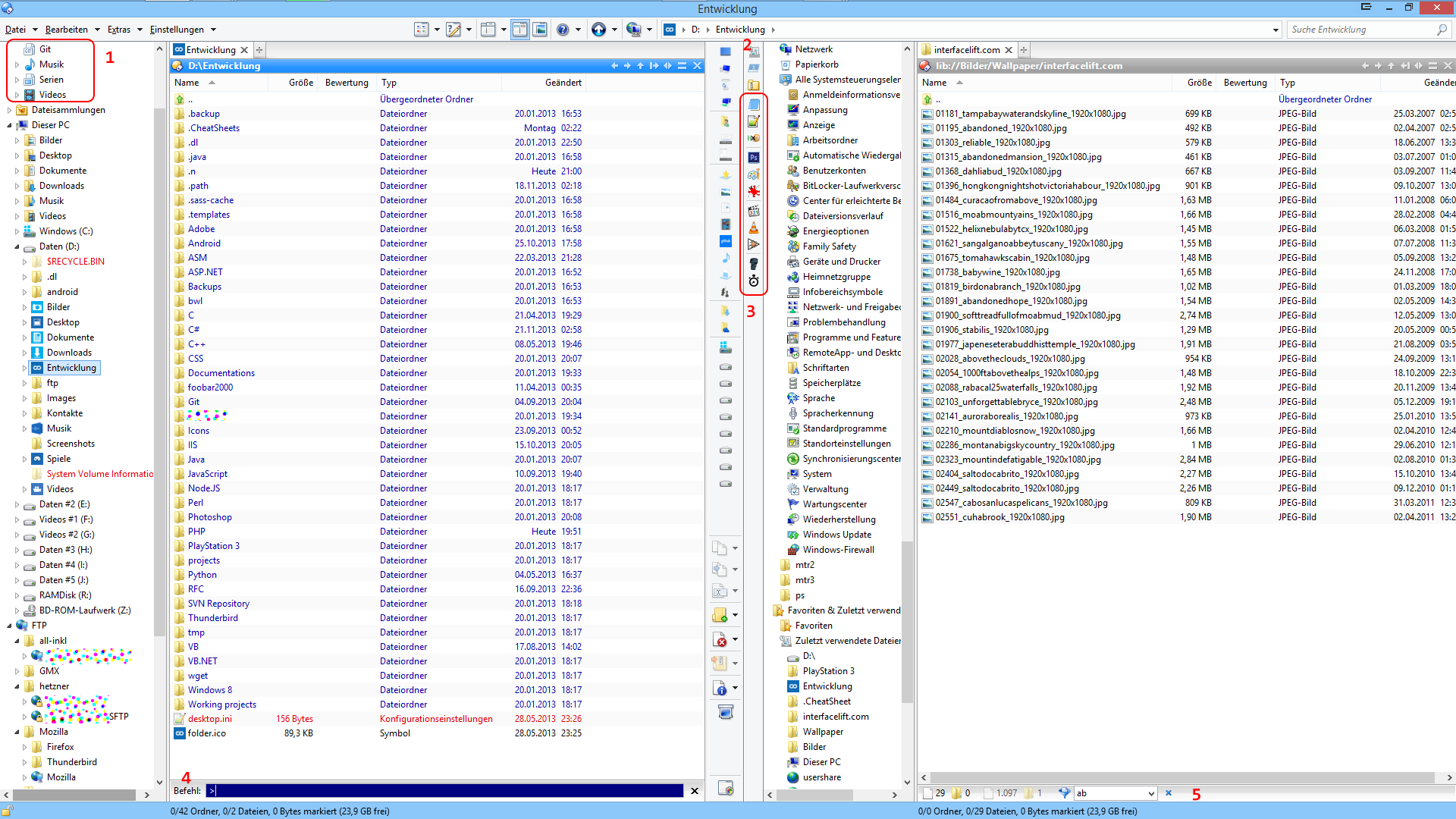The height and width of the screenshot is (819, 1456).
Task: Click the right pane horizontal scrollbar
Action: click(1183, 777)
